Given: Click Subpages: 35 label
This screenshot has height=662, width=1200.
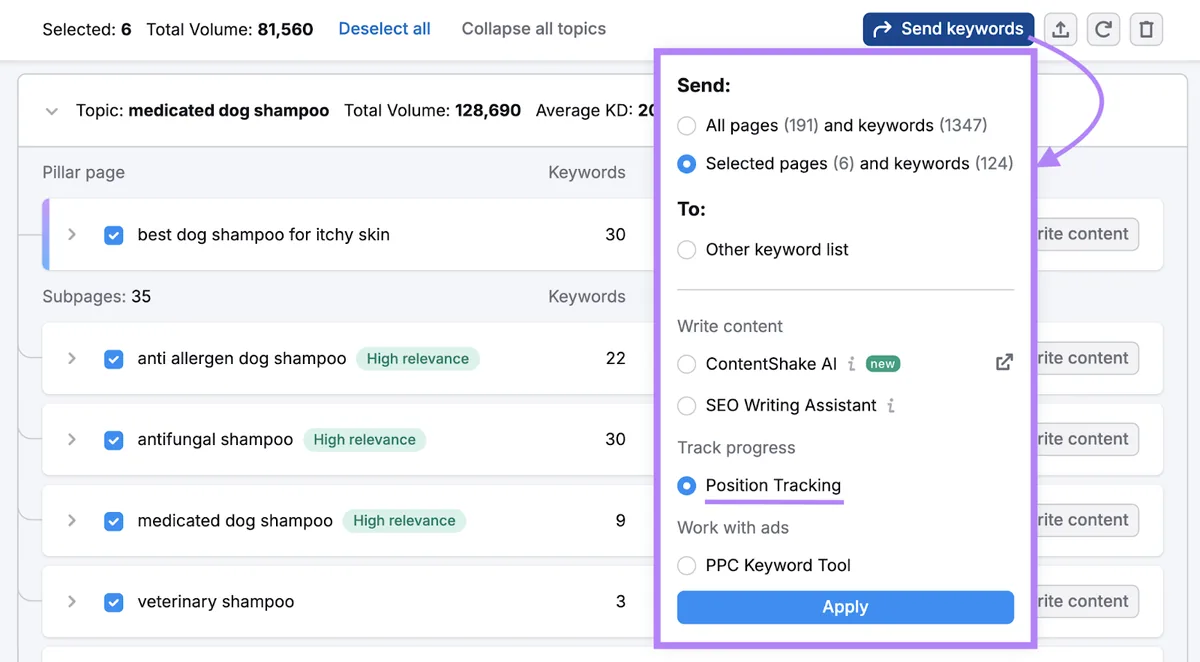Looking at the screenshot, I should [x=97, y=297].
